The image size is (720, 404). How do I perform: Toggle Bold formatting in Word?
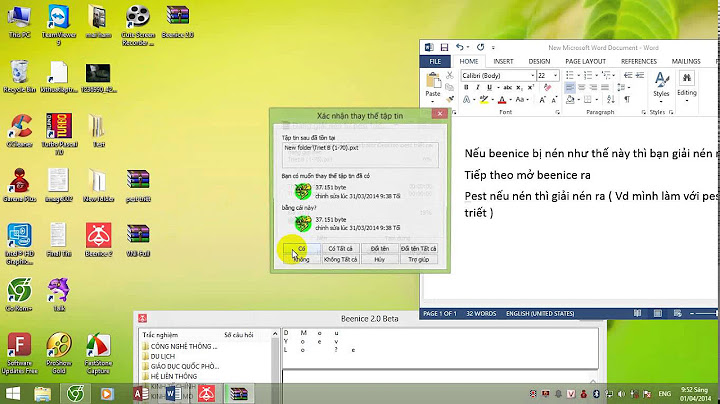tap(466, 87)
